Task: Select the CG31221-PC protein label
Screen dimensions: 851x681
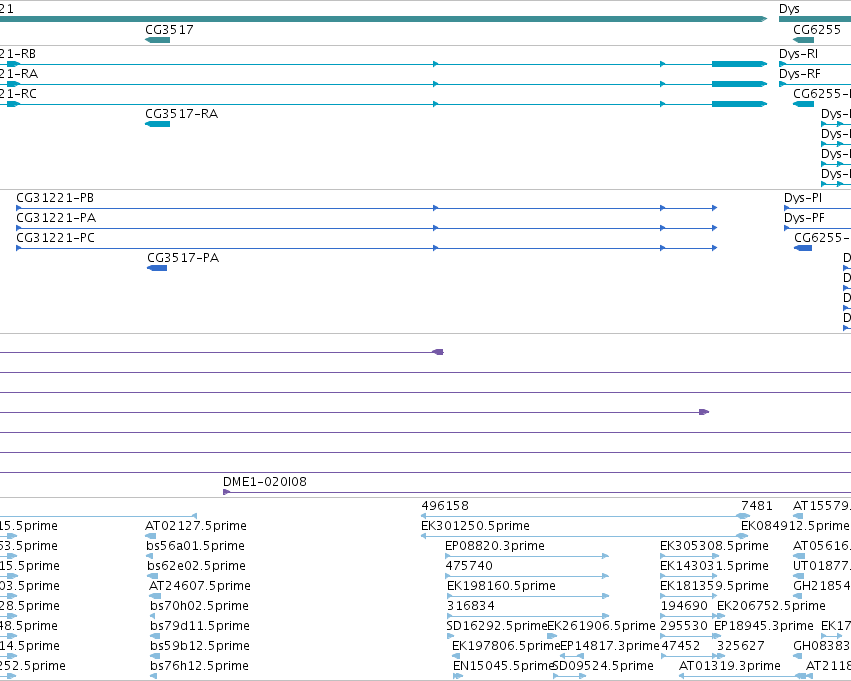Action: tap(55, 238)
